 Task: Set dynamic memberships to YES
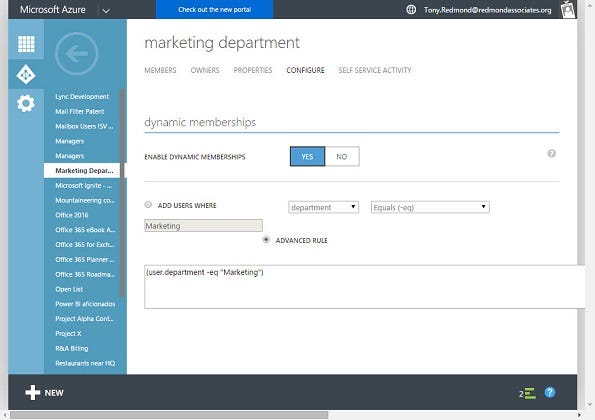click(x=307, y=156)
